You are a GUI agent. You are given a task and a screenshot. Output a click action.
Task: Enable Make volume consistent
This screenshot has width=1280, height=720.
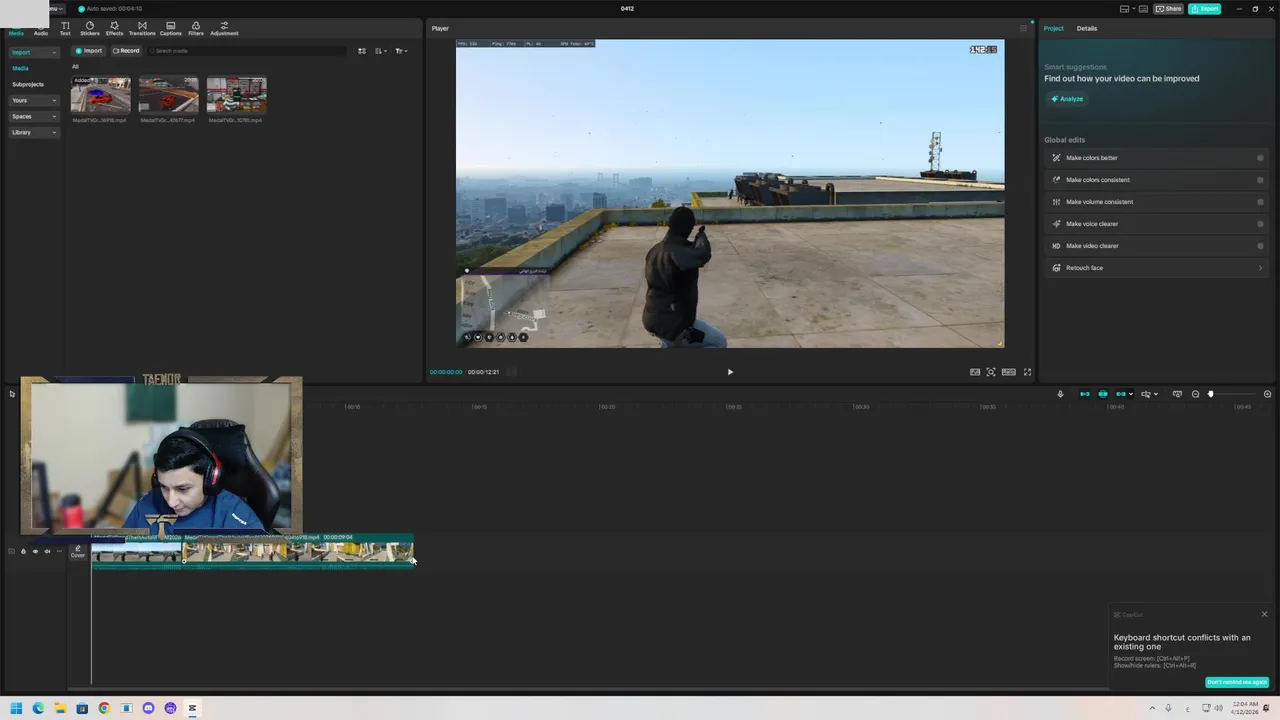[x=1260, y=202]
